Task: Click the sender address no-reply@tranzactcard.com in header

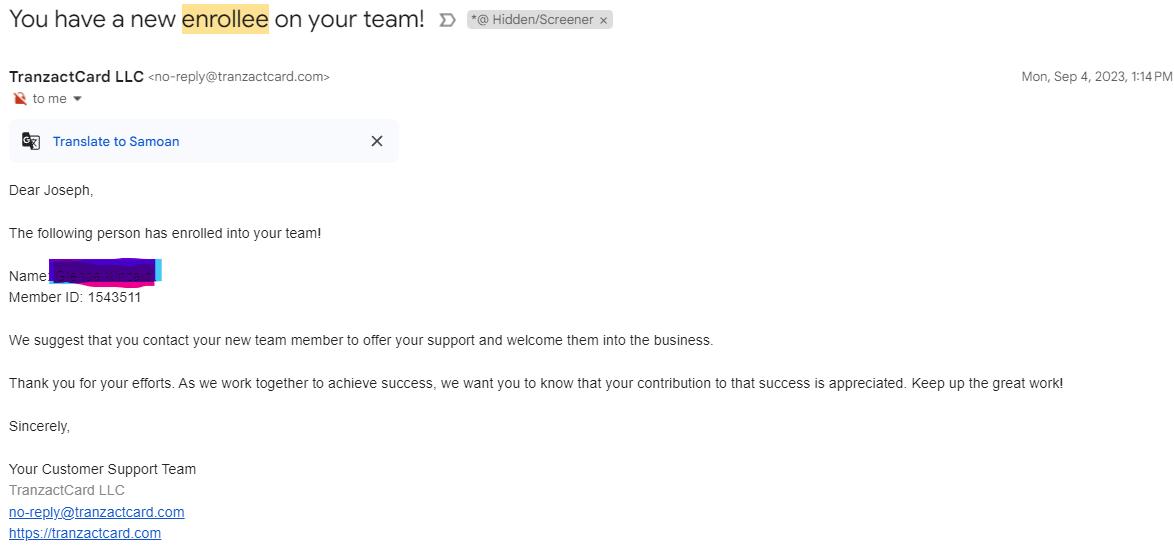Action: [x=239, y=76]
